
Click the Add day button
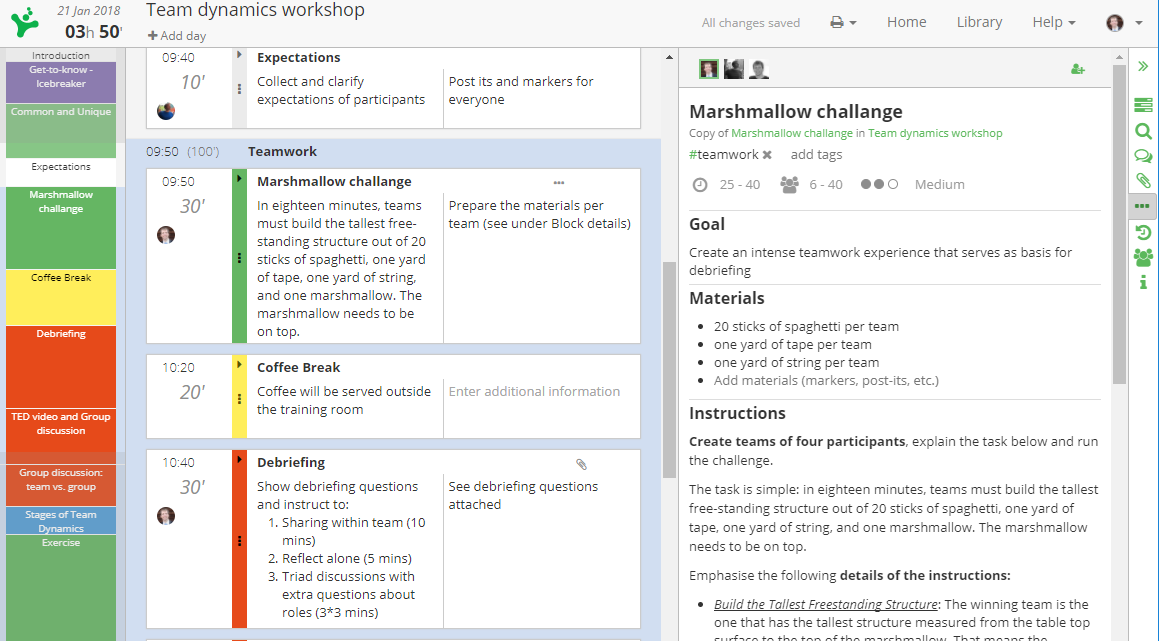click(x=177, y=36)
